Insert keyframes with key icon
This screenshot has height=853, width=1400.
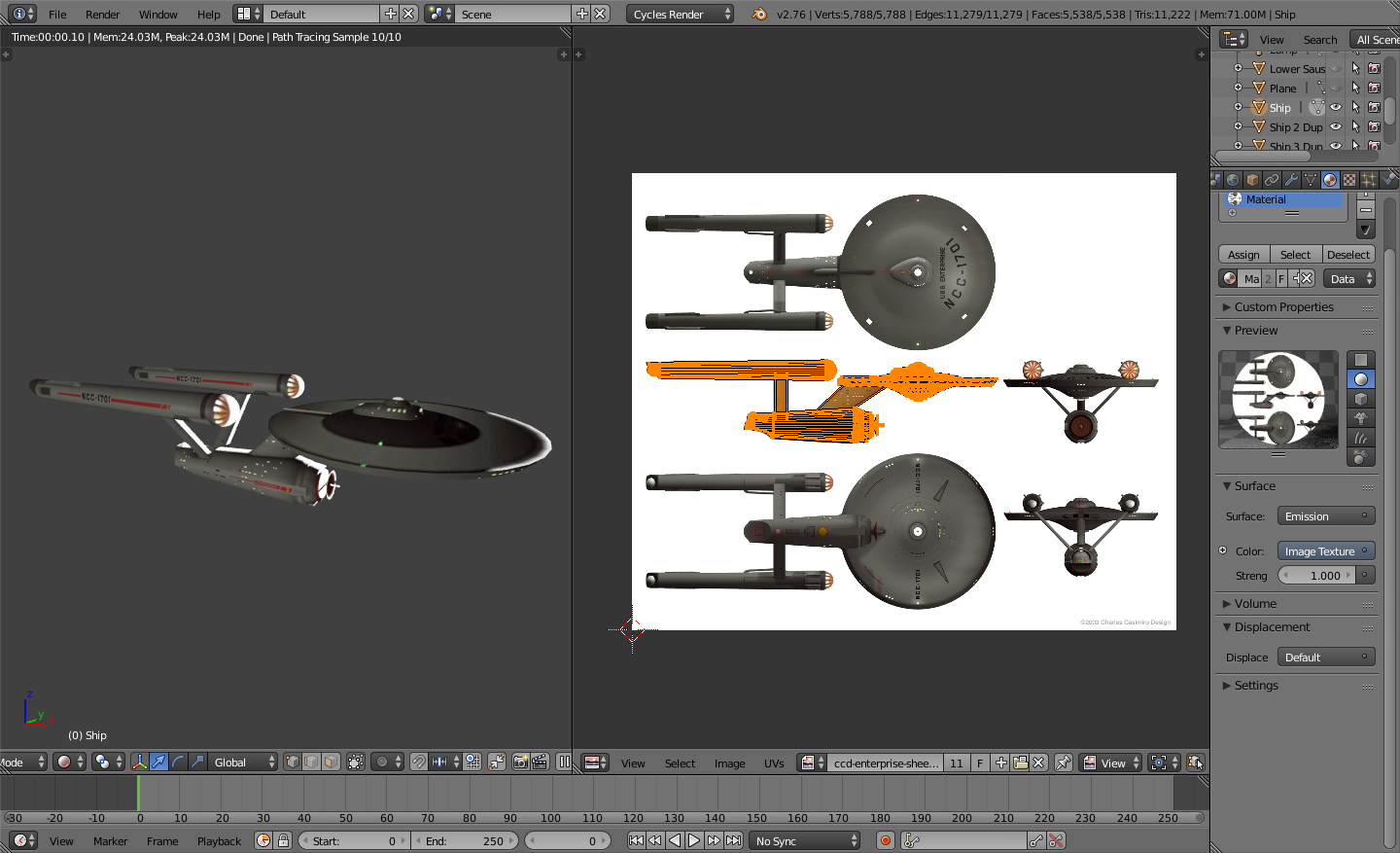tap(1036, 840)
